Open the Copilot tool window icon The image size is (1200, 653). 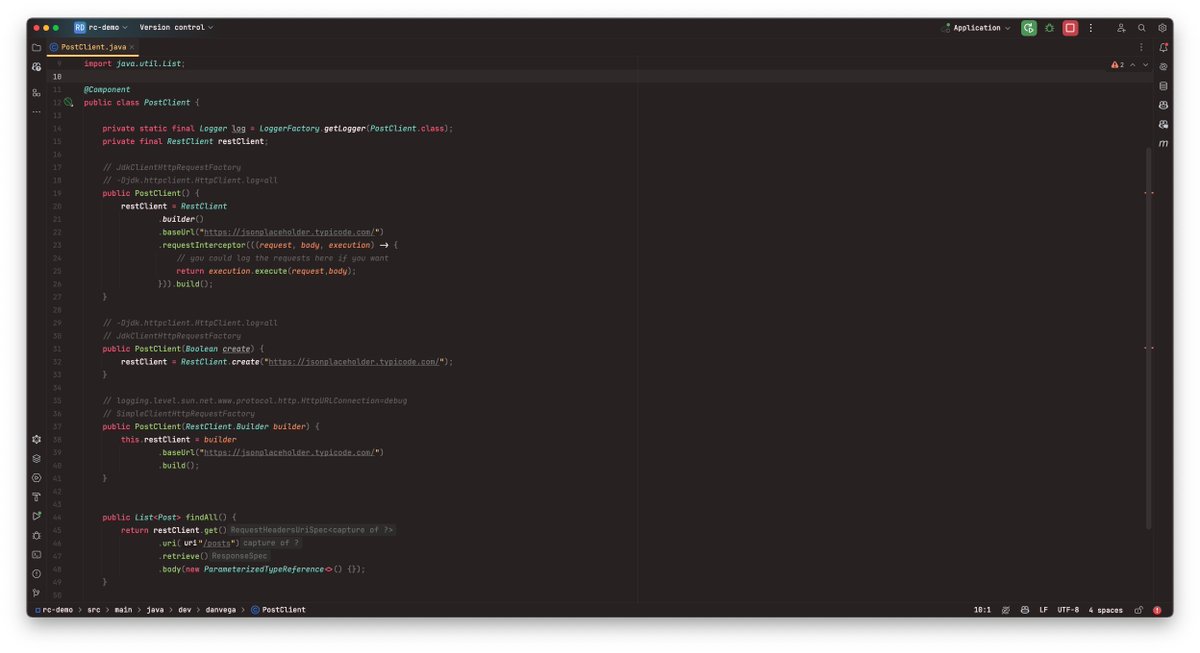pyautogui.click(x=1163, y=105)
